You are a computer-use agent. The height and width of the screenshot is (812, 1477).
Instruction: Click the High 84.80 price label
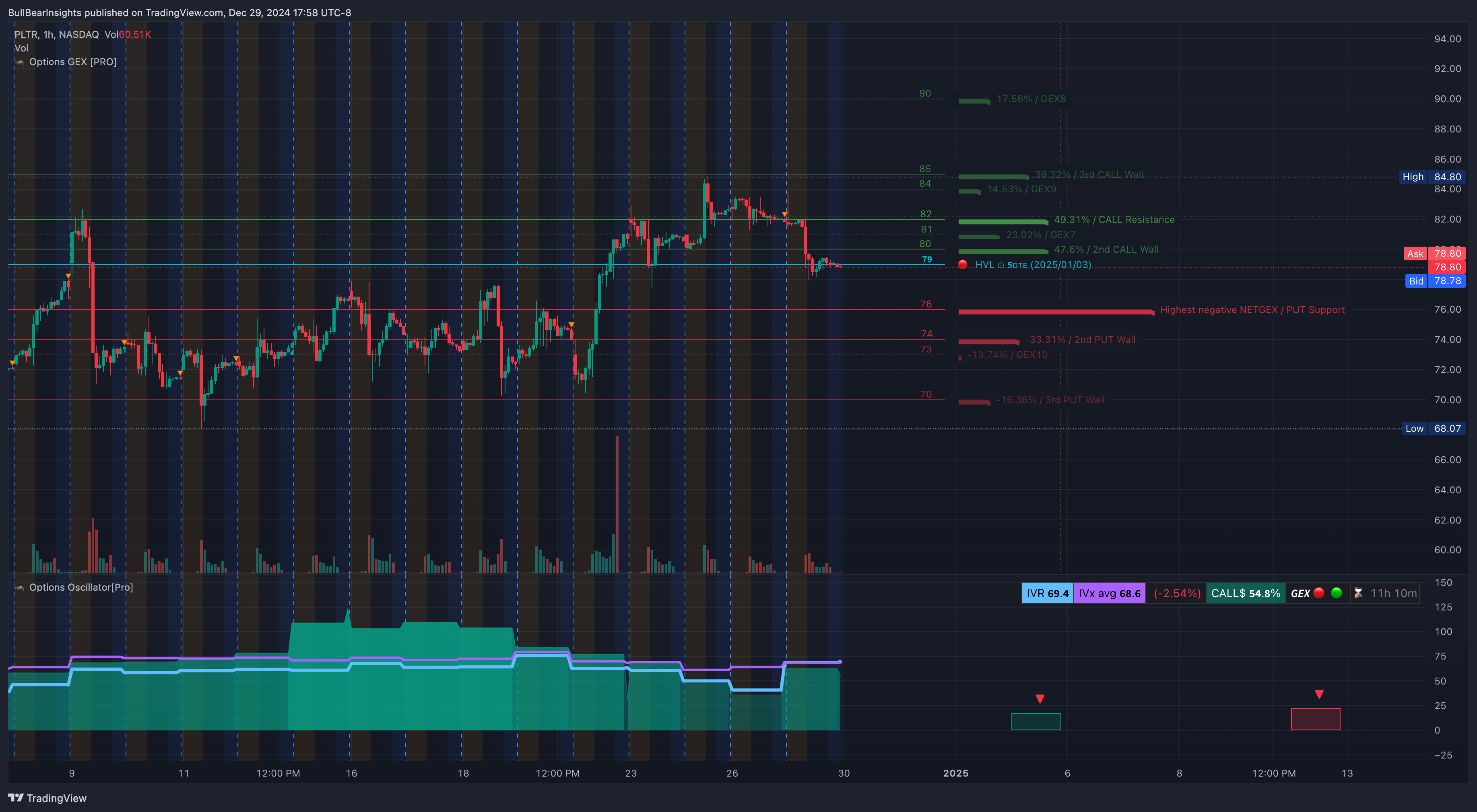(x=1432, y=177)
